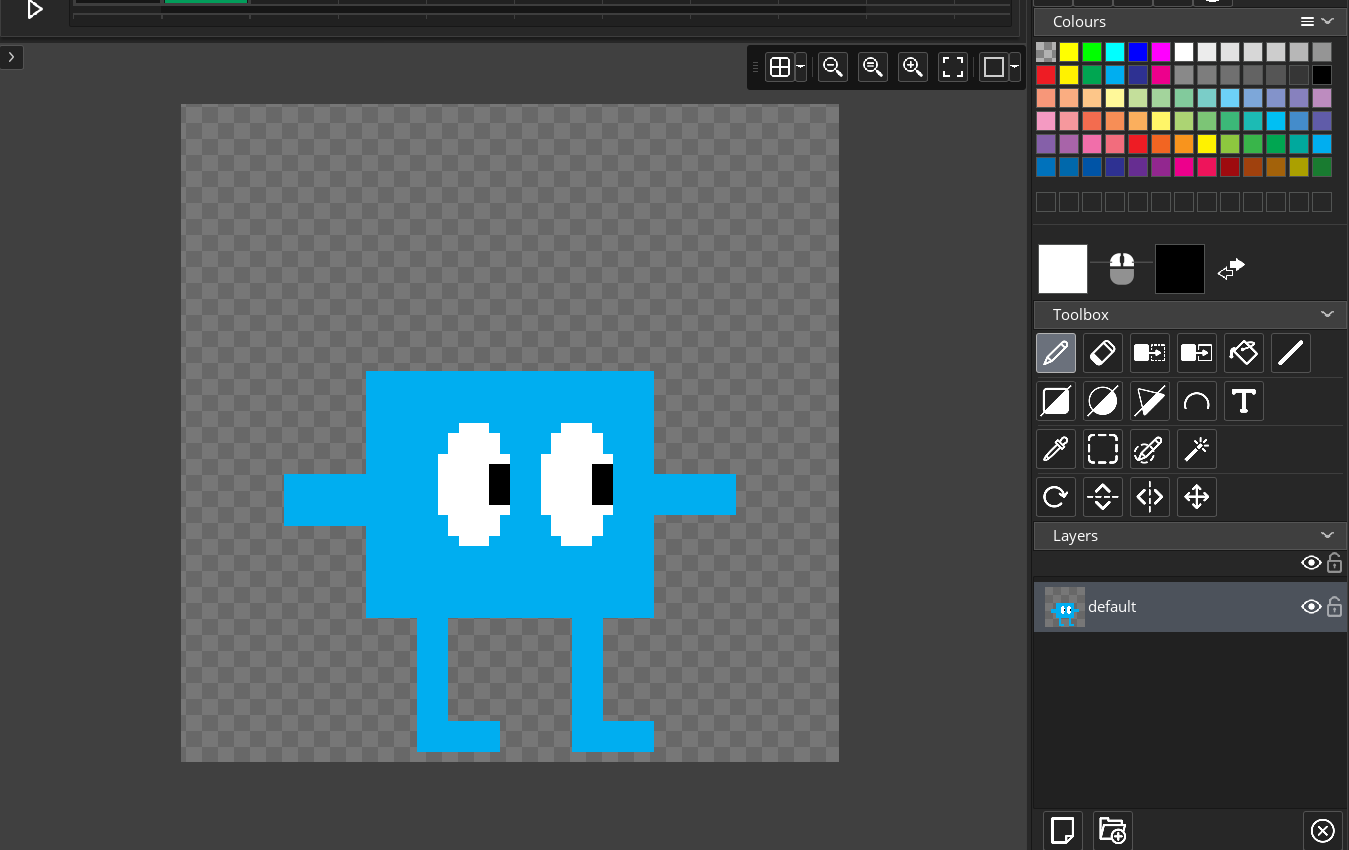Select the Magic Wand tool
1349x850 pixels.
tap(1197, 449)
